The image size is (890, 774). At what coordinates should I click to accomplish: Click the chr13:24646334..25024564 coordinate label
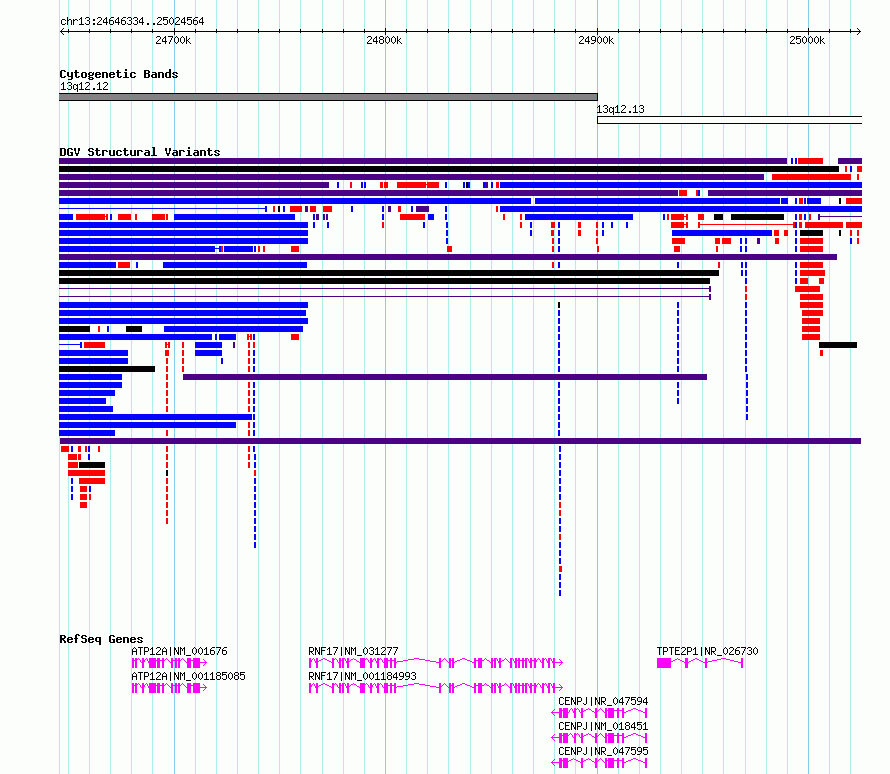[x=132, y=21]
